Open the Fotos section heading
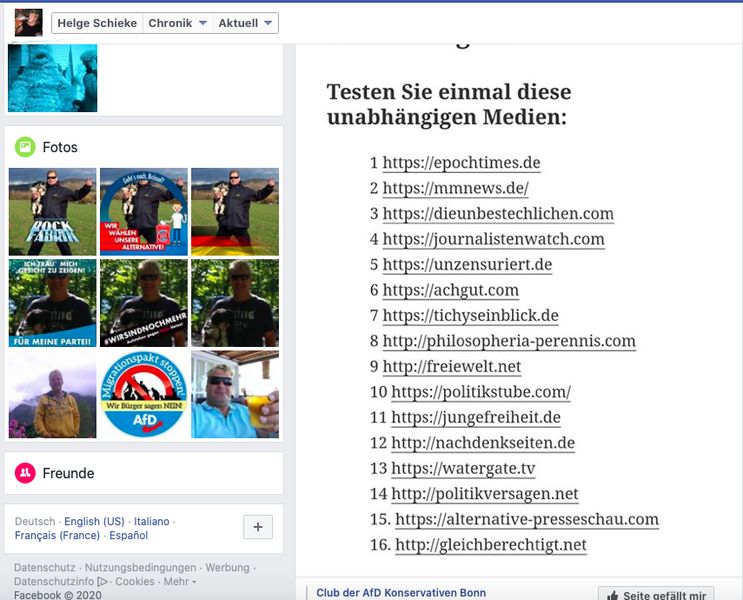The image size is (743, 600). pos(60,147)
